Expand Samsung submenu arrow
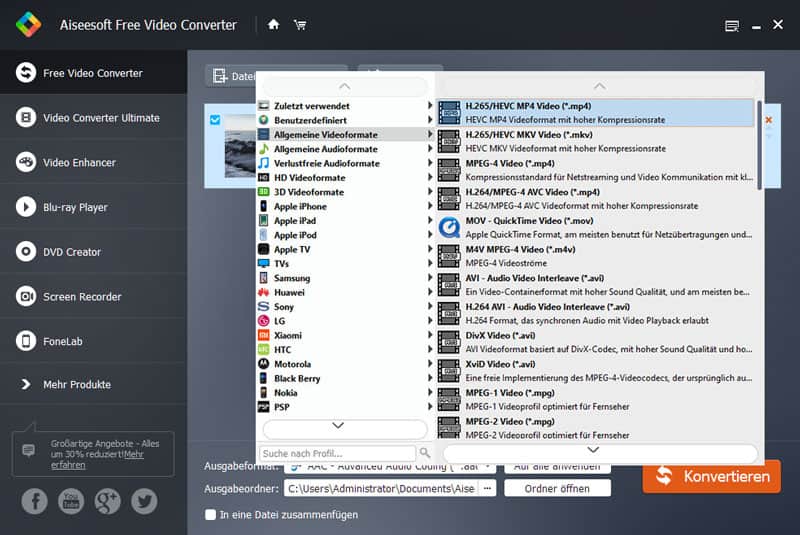Screen dimensions: 800x535 point(430,277)
